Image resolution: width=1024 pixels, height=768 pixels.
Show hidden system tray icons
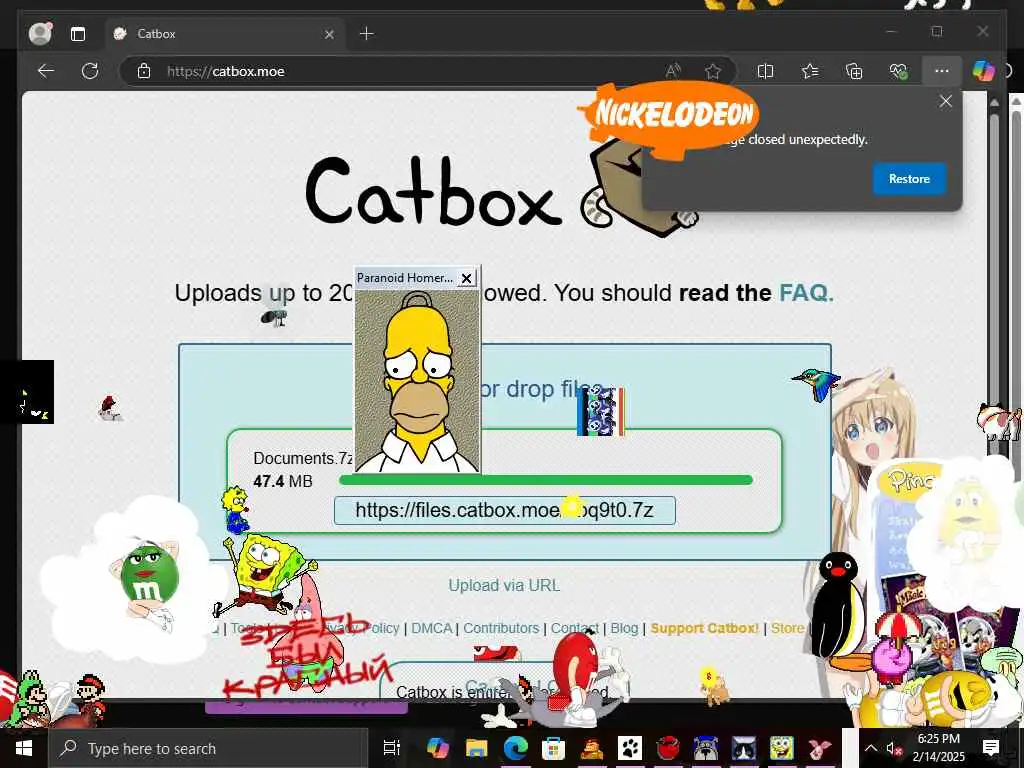871,748
